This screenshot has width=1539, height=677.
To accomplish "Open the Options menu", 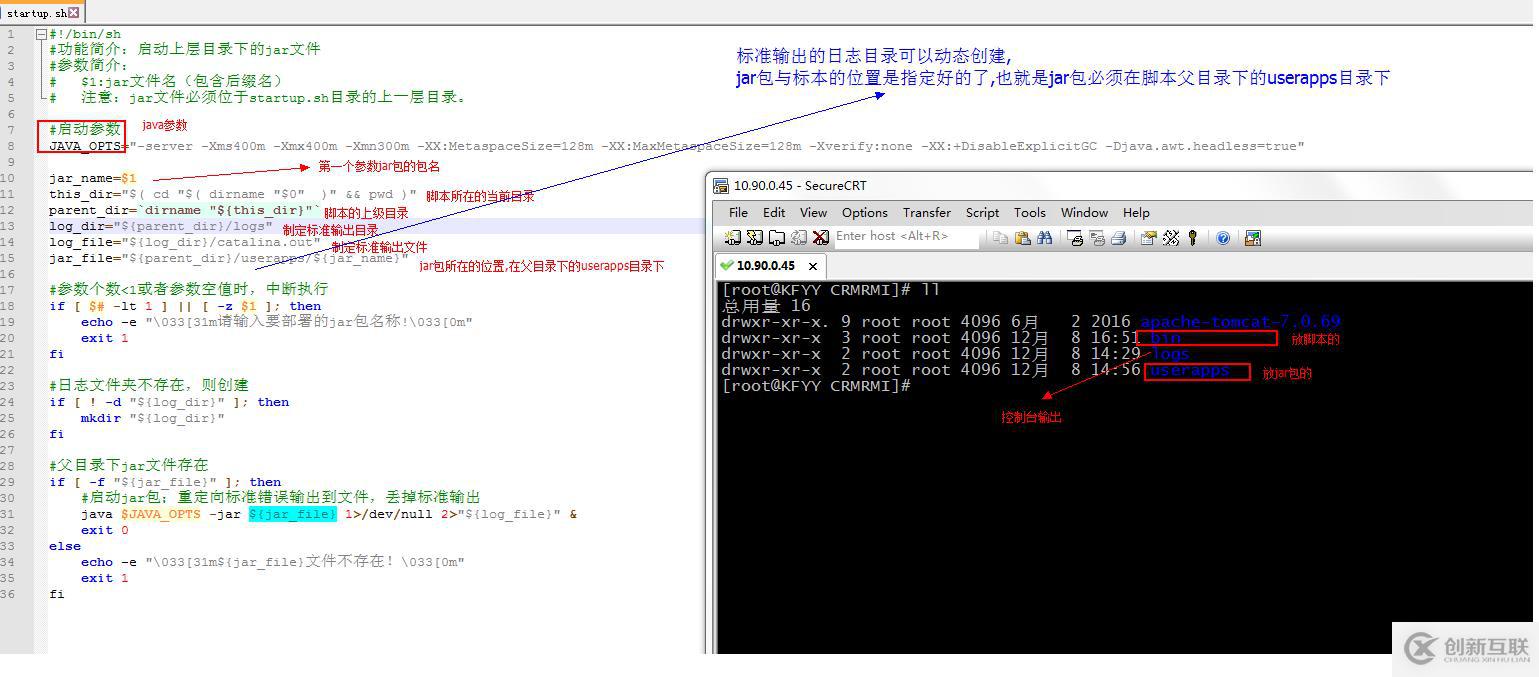I will (864, 212).
